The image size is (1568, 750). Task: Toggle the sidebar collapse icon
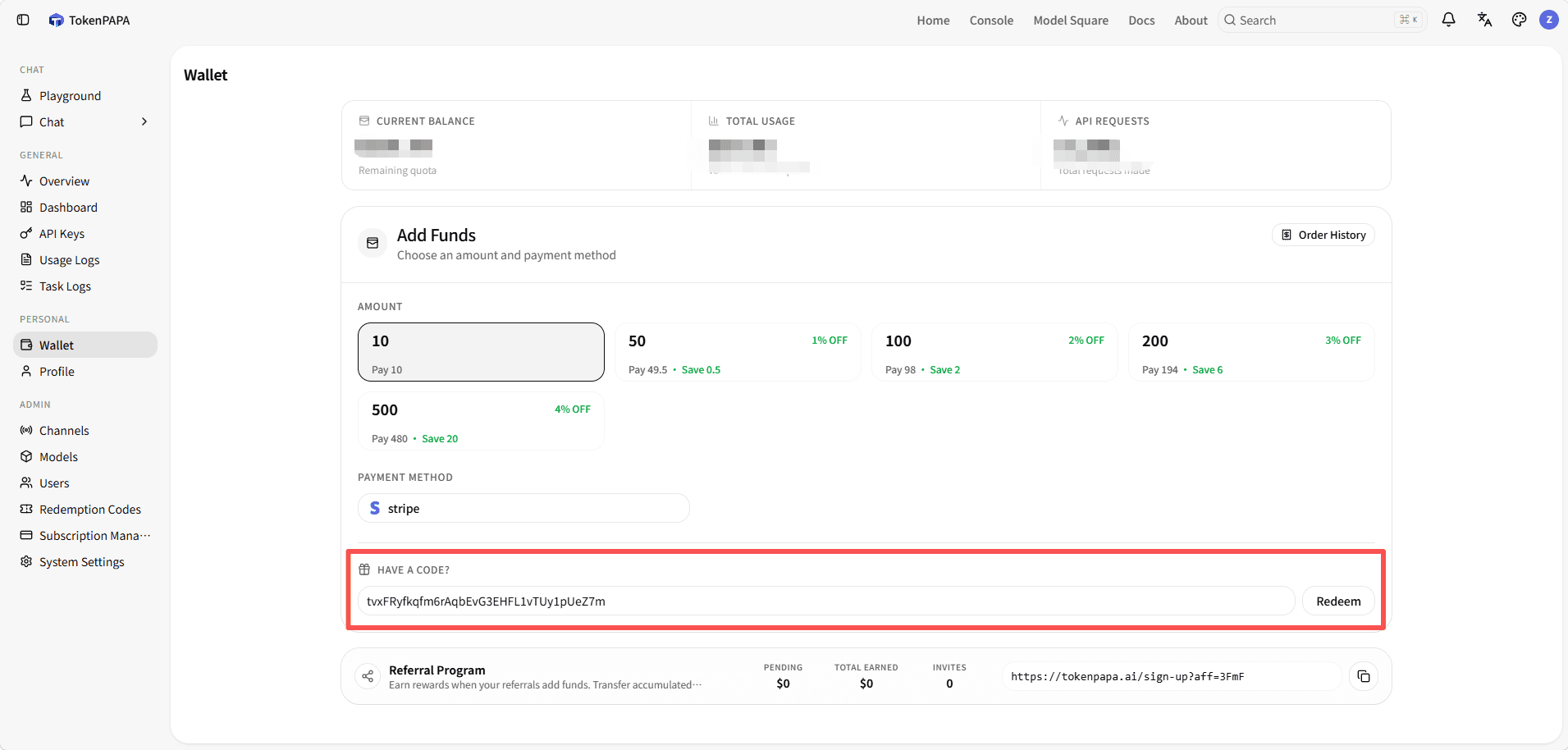coord(23,20)
